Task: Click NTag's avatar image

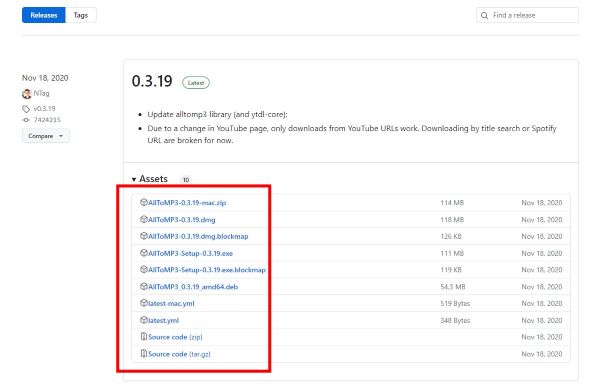Action: (27, 94)
